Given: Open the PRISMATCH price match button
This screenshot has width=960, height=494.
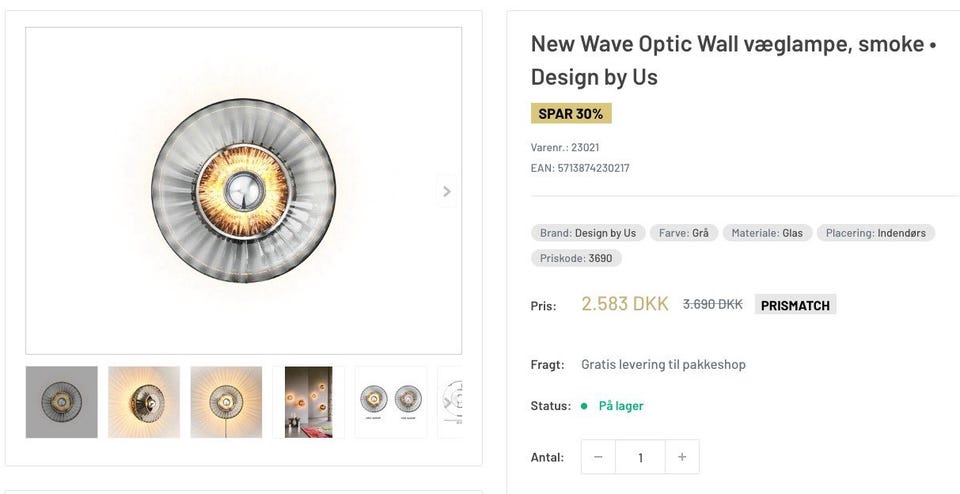Looking at the screenshot, I should 795,305.
